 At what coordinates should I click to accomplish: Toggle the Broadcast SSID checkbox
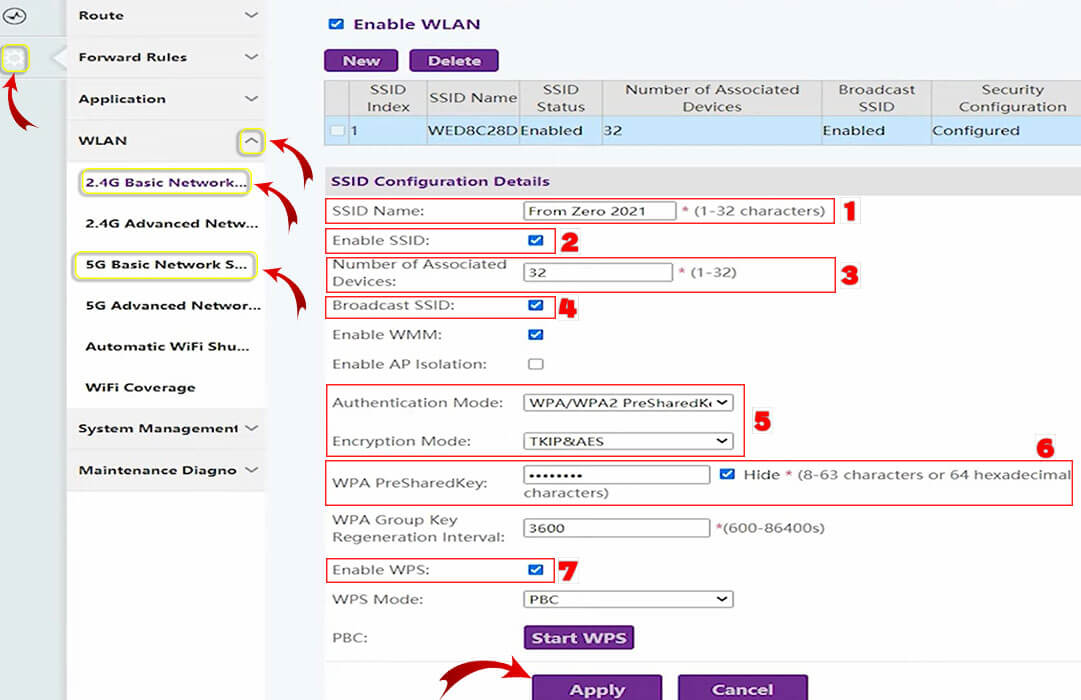536,305
